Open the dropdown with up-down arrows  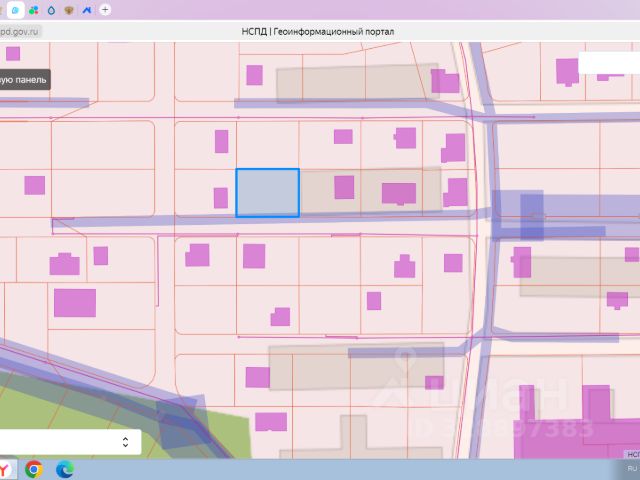(x=69, y=442)
